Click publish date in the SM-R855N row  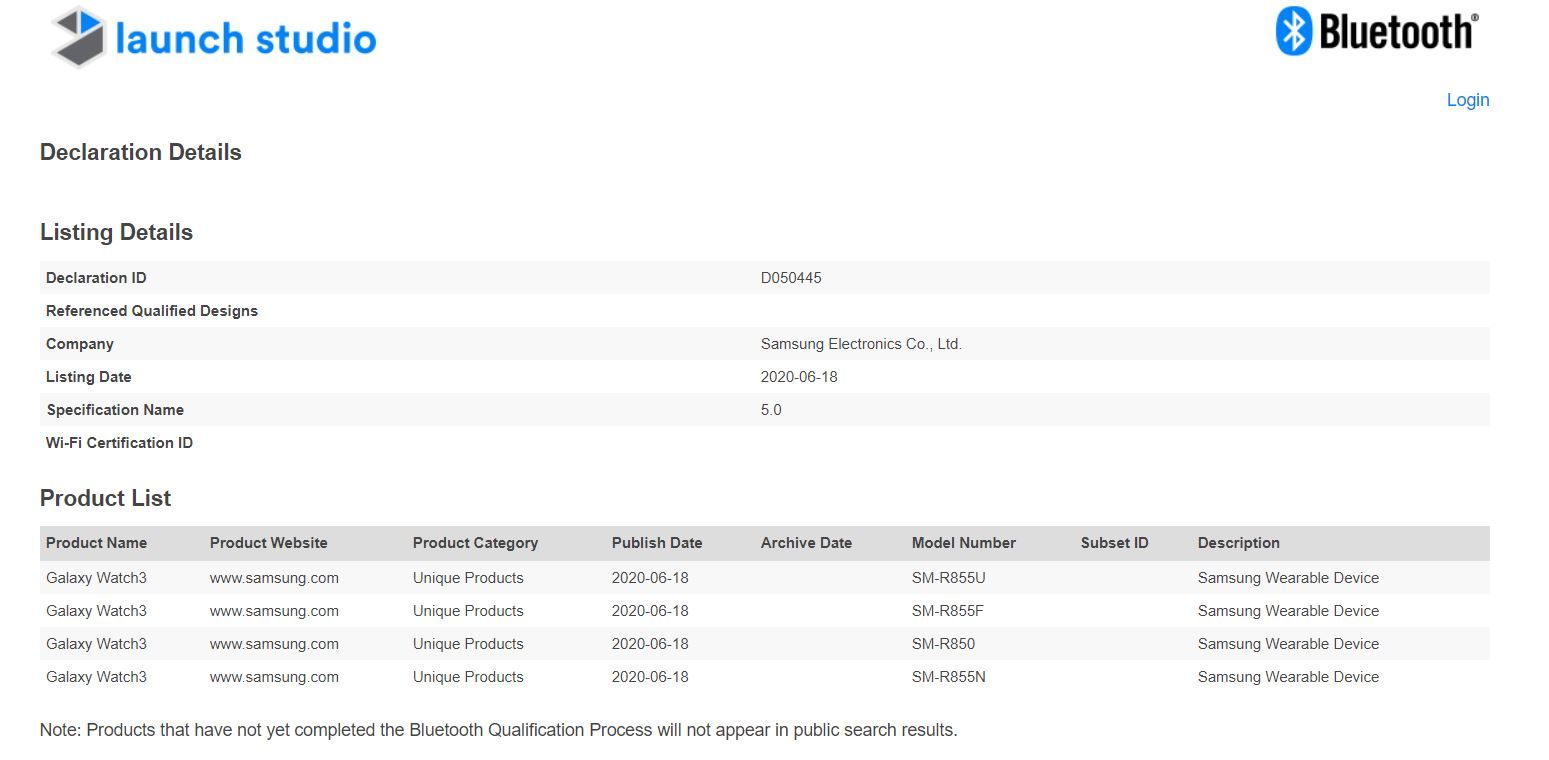tap(650, 677)
